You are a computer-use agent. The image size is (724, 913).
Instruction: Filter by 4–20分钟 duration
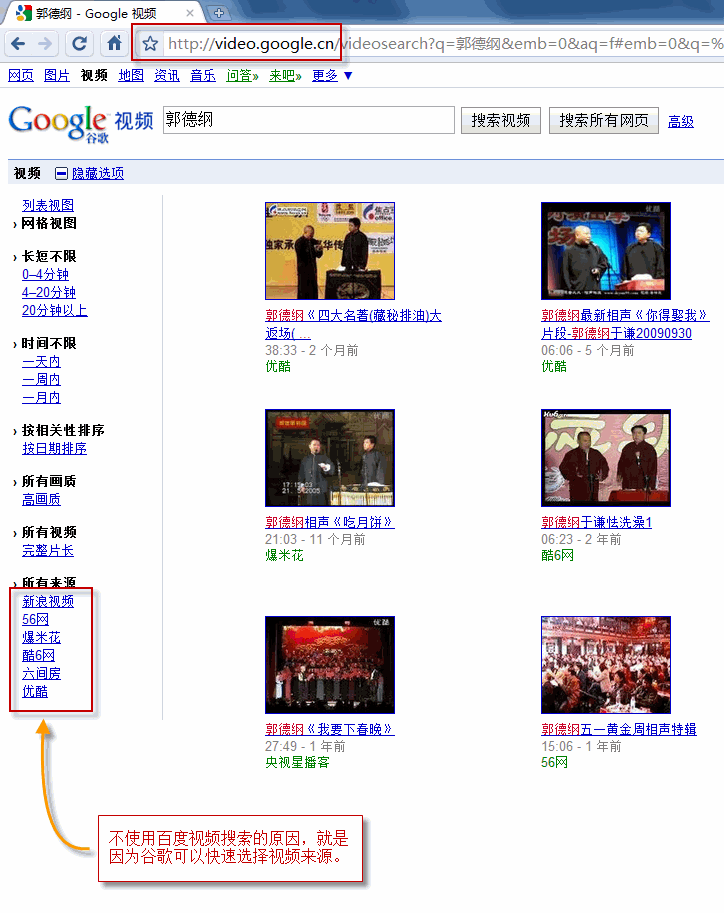49,292
